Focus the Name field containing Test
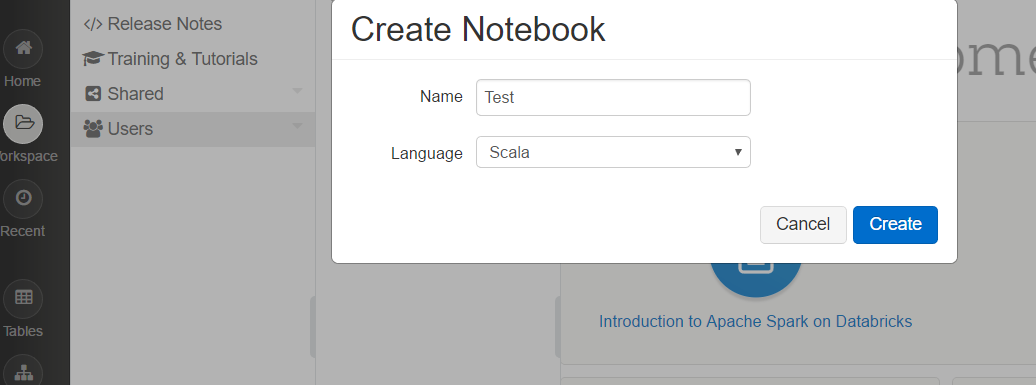The width and height of the screenshot is (1036, 385). click(x=613, y=97)
